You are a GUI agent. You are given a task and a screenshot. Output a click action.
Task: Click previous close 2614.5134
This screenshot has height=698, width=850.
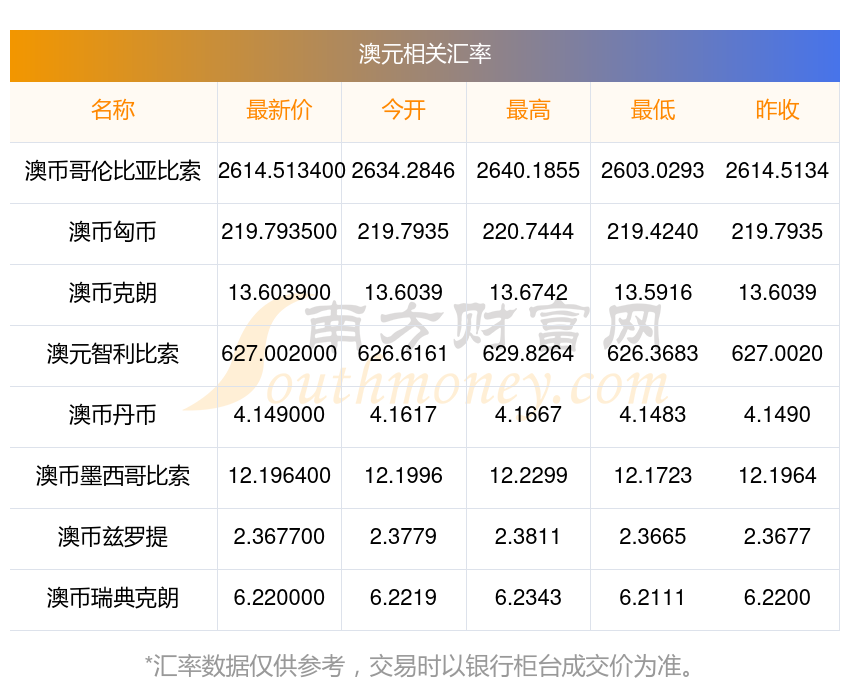(777, 171)
